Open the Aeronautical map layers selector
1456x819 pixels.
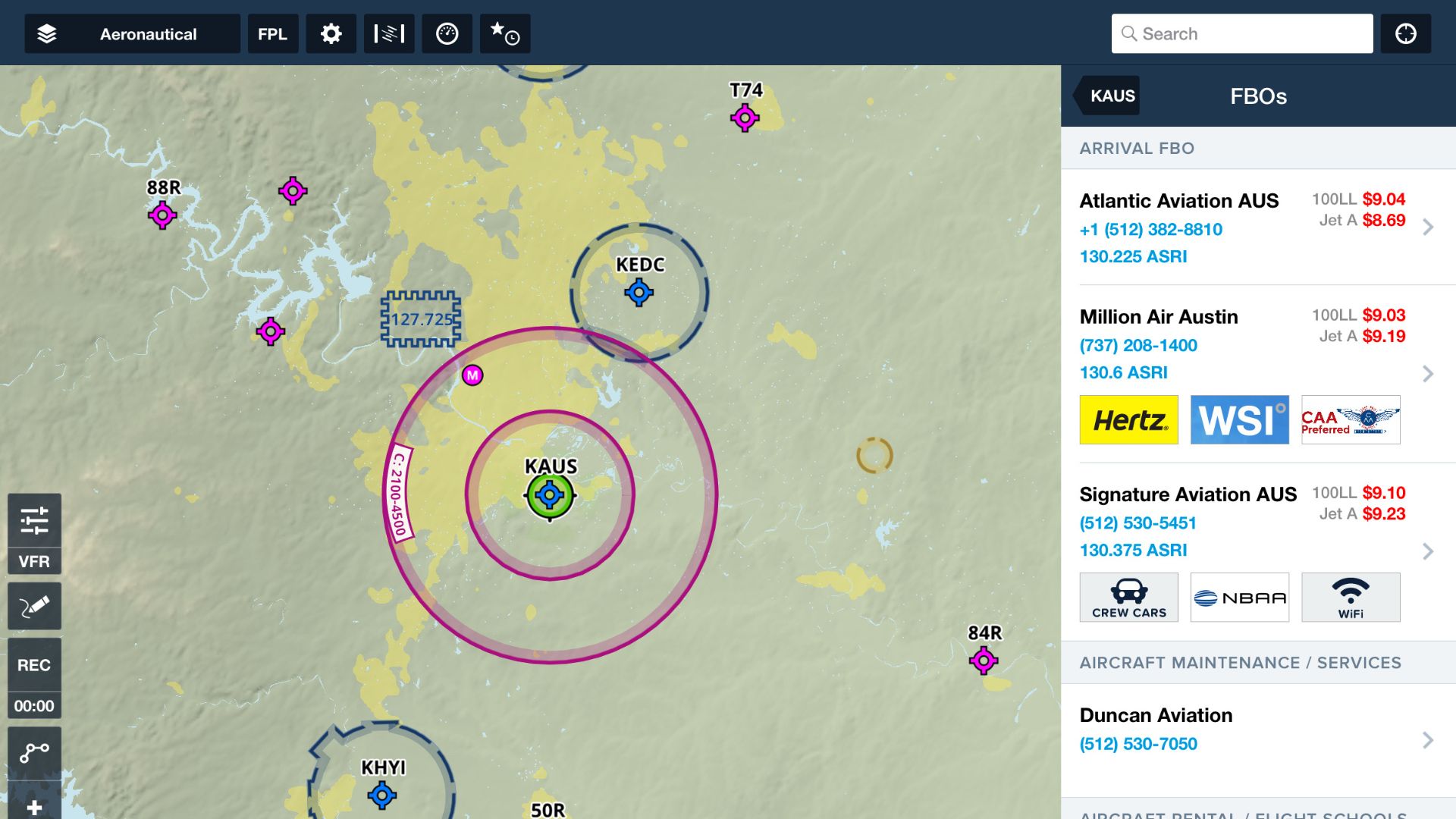click(x=132, y=33)
